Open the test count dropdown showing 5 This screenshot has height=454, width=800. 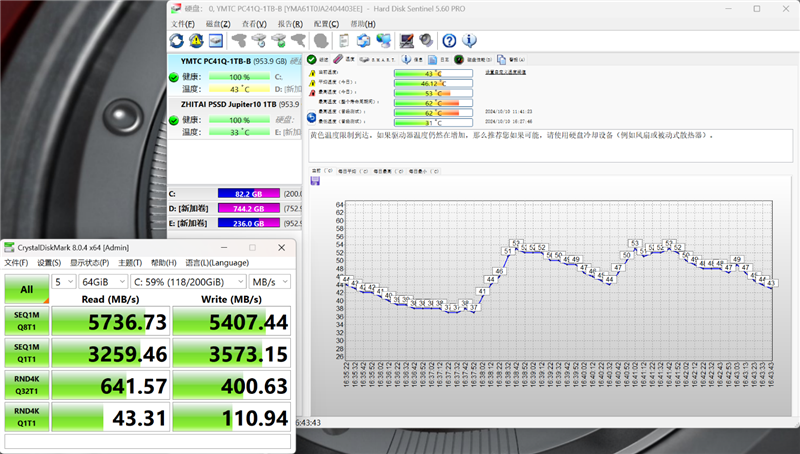(x=64, y=282)
